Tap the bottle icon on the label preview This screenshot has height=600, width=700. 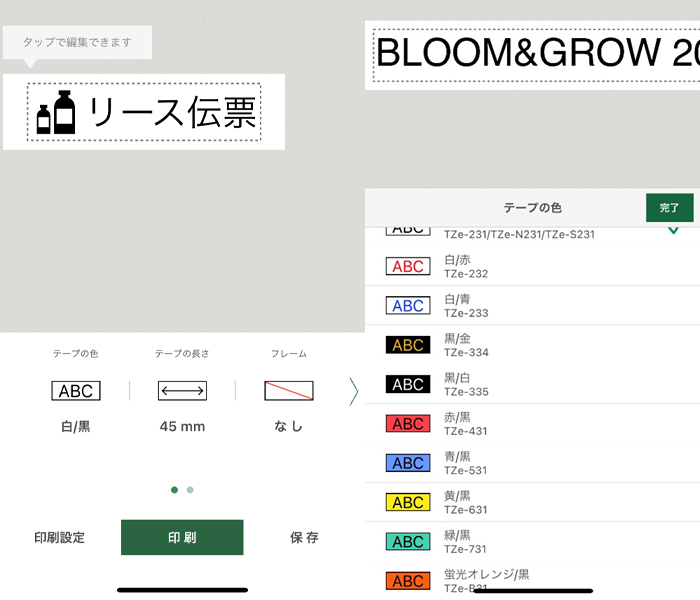(x=56, y=112)
